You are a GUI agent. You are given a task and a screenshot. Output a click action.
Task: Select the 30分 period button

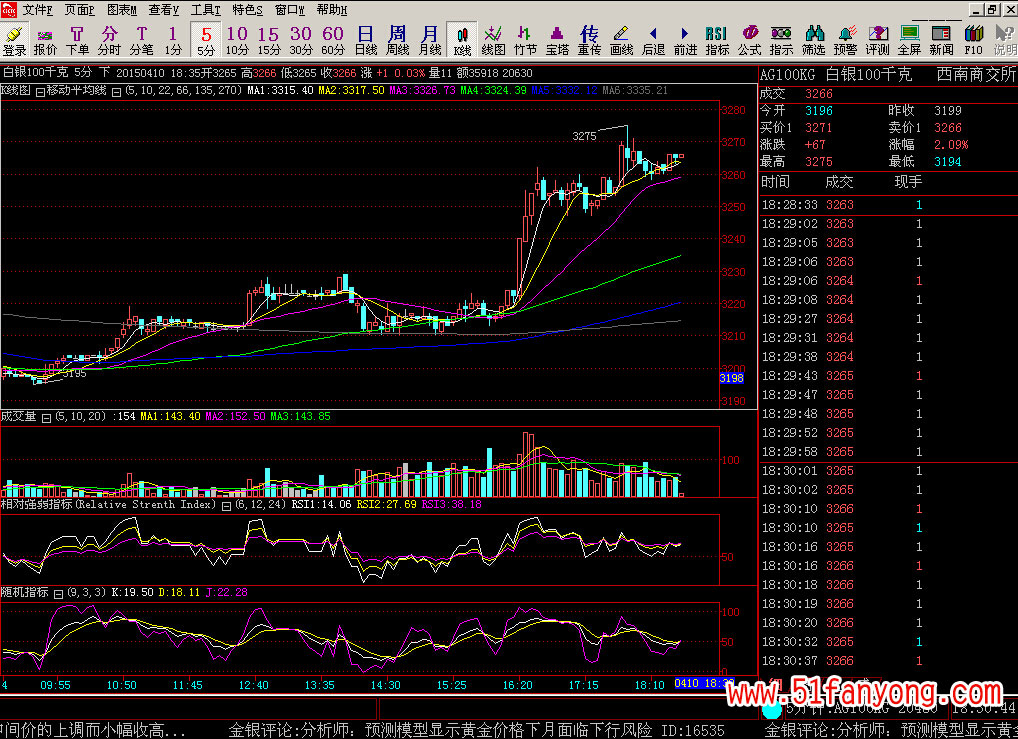pyautogui.click(x=301, y=40)
